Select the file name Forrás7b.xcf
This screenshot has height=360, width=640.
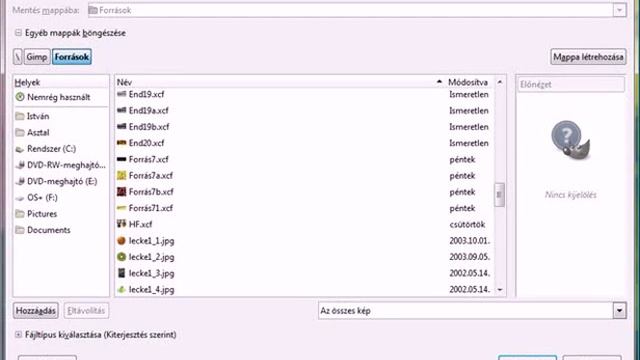(x=151, y=191)
